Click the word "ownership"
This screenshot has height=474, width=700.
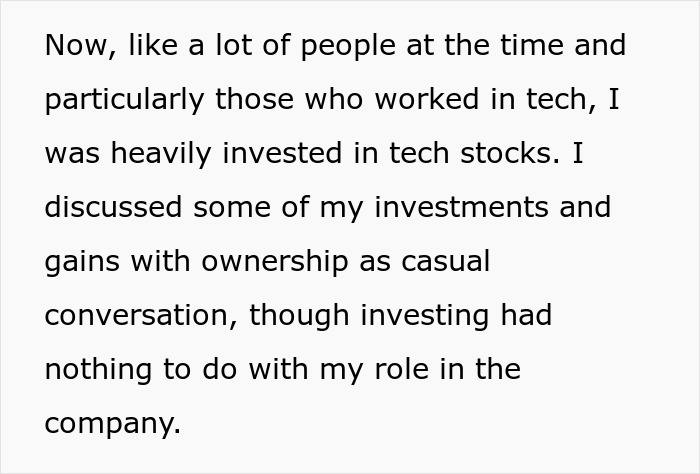coord(275,262)
